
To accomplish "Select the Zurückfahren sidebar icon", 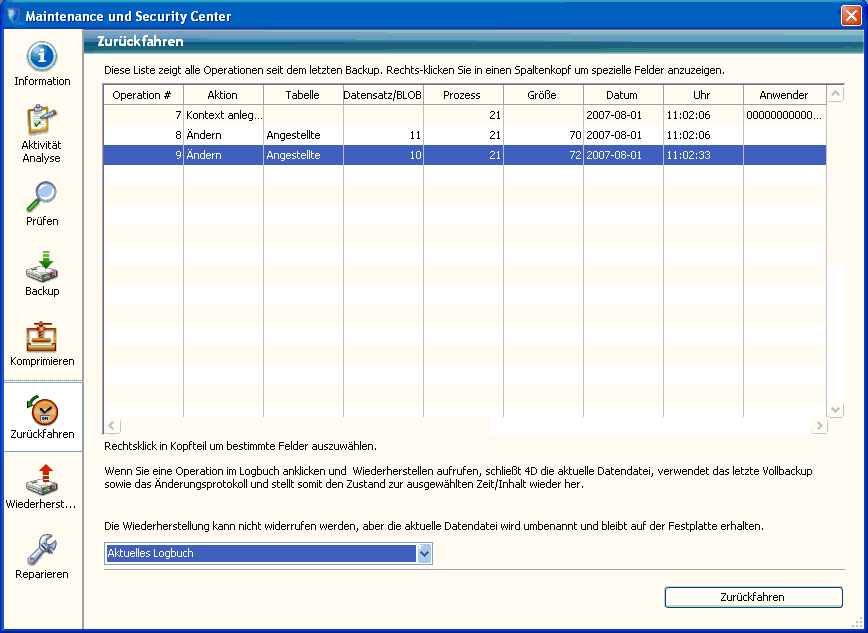I will click(x=42, y=416).
